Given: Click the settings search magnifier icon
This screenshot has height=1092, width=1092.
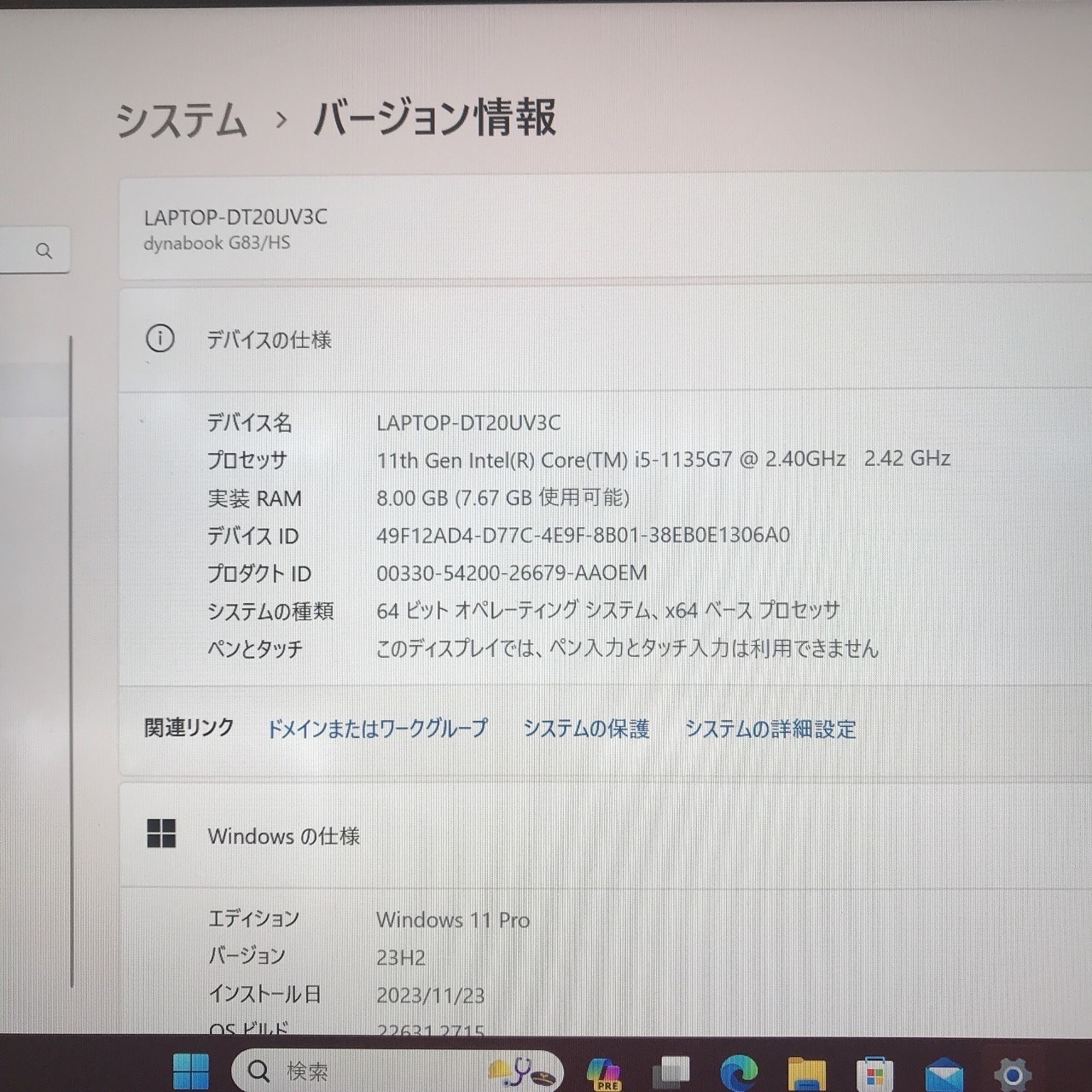Looking at the screenshot, I should pos(44,251).
